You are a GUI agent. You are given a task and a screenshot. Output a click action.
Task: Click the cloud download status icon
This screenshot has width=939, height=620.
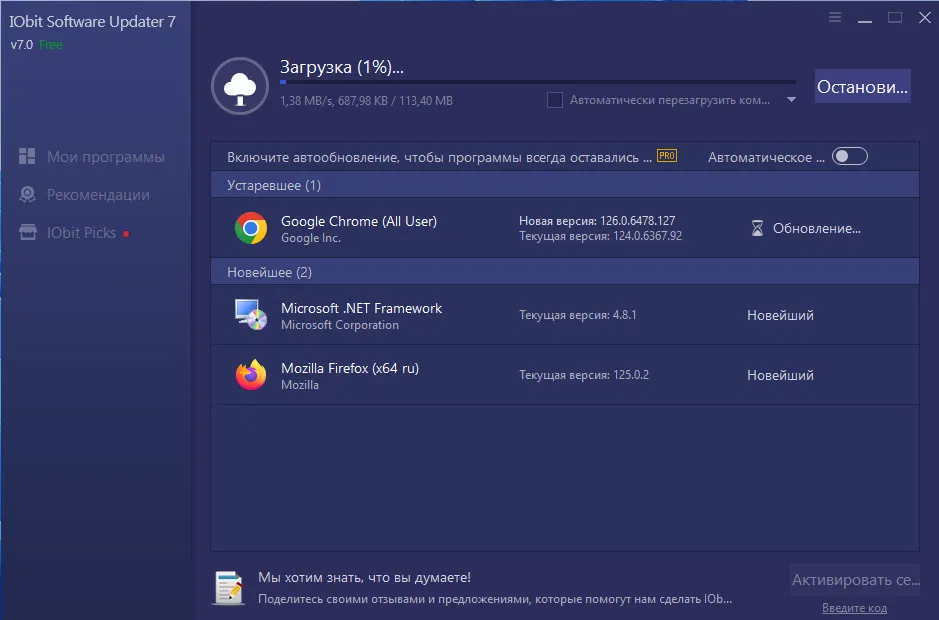pyautogui.click(x=240, y=86)
